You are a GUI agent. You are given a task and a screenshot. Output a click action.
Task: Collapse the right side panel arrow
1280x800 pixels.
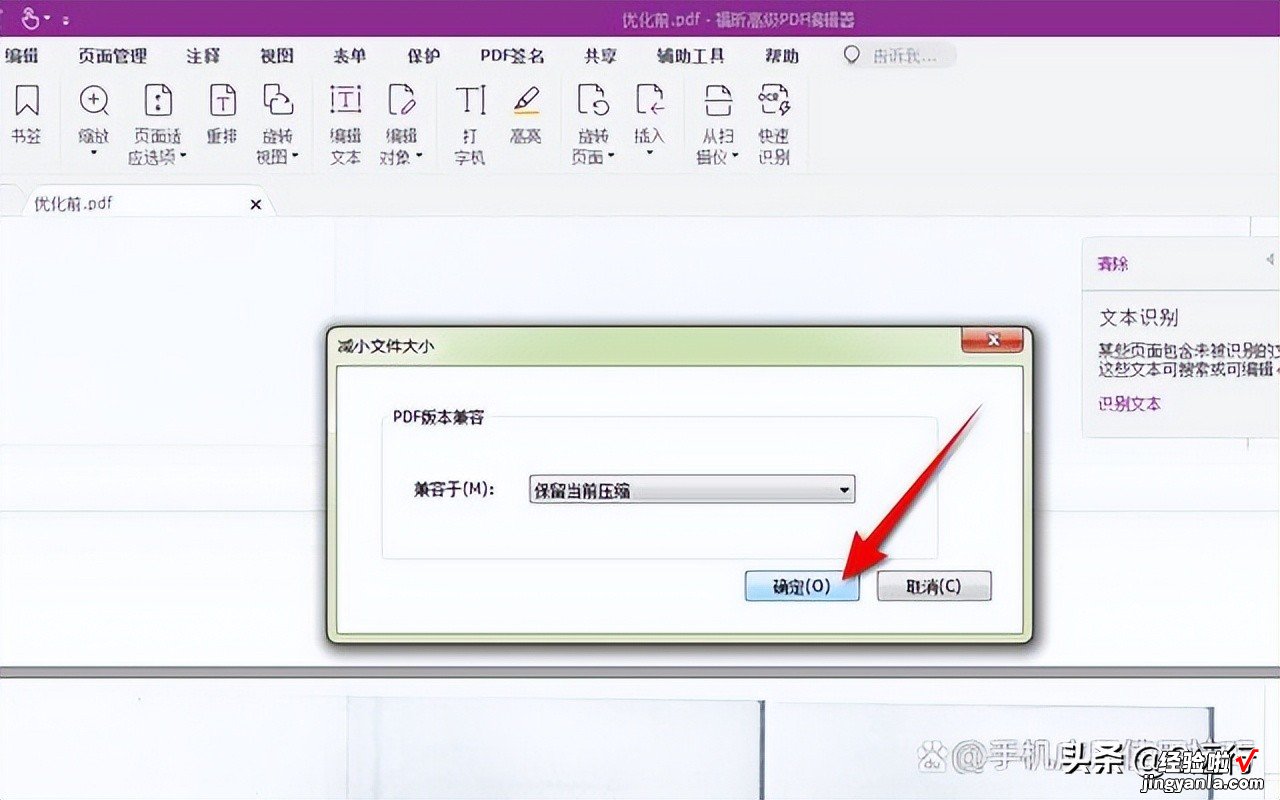tap(1270, 260)
